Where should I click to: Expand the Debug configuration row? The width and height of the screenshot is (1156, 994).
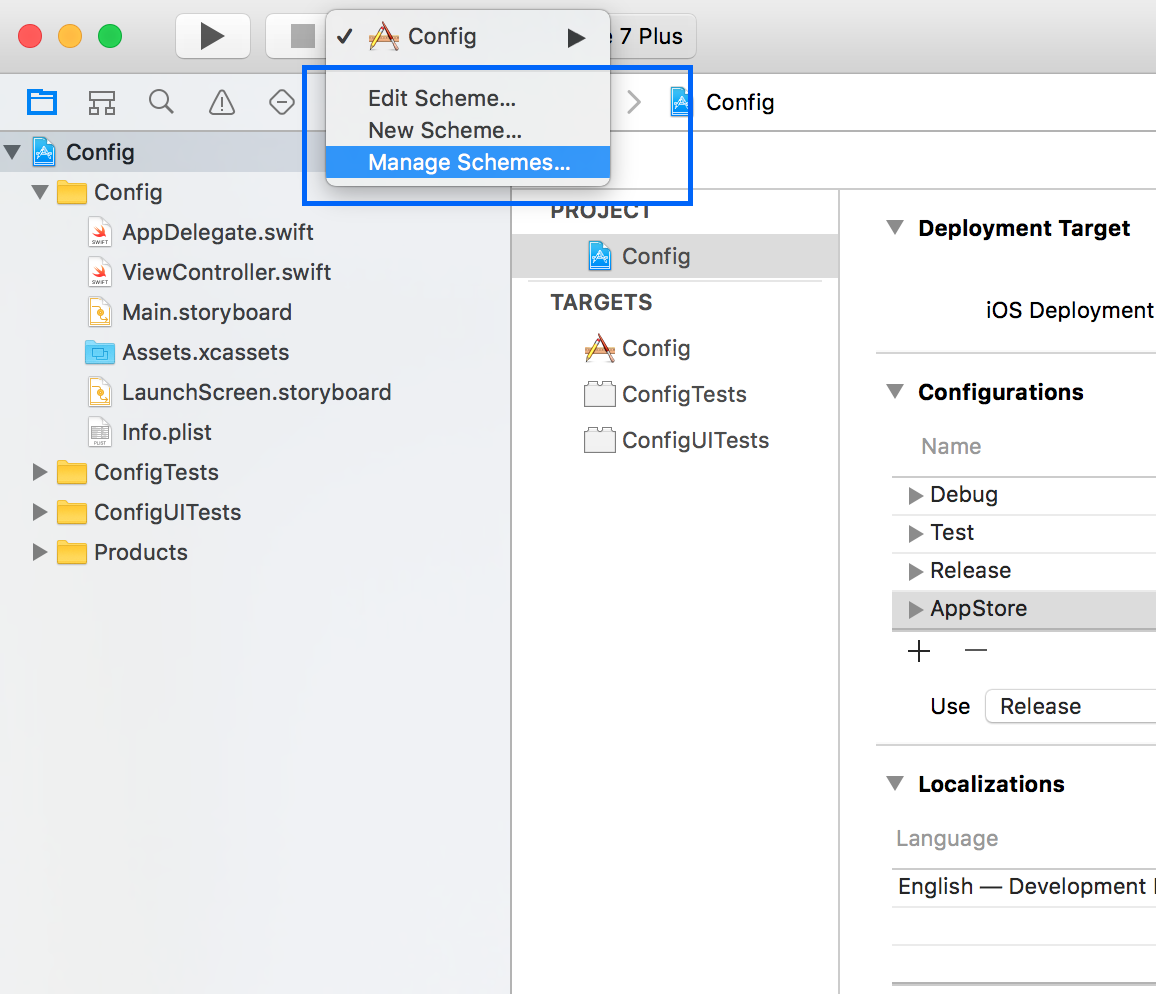coord(915,496)
